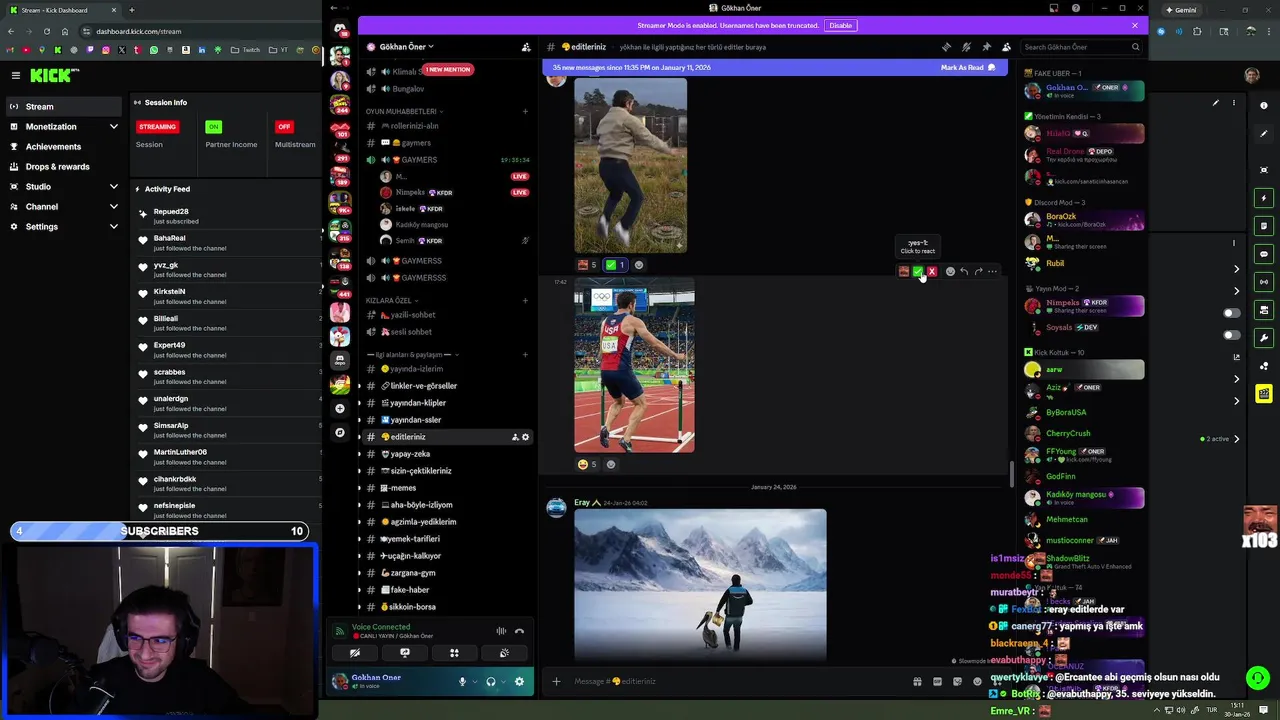This screenshot has width=1280, height=720.
Task: Open the memes channel
Action: click(445, 488)
